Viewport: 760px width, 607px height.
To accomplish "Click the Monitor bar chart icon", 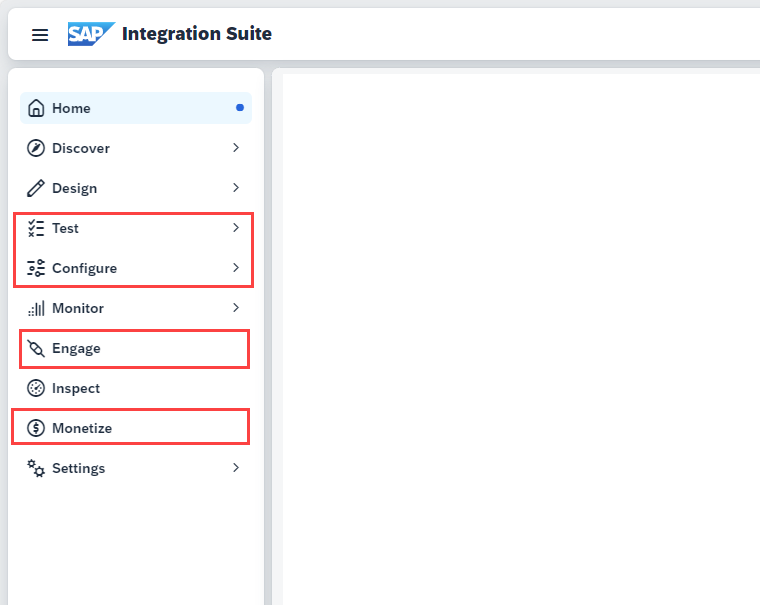I will coord(36,308).
